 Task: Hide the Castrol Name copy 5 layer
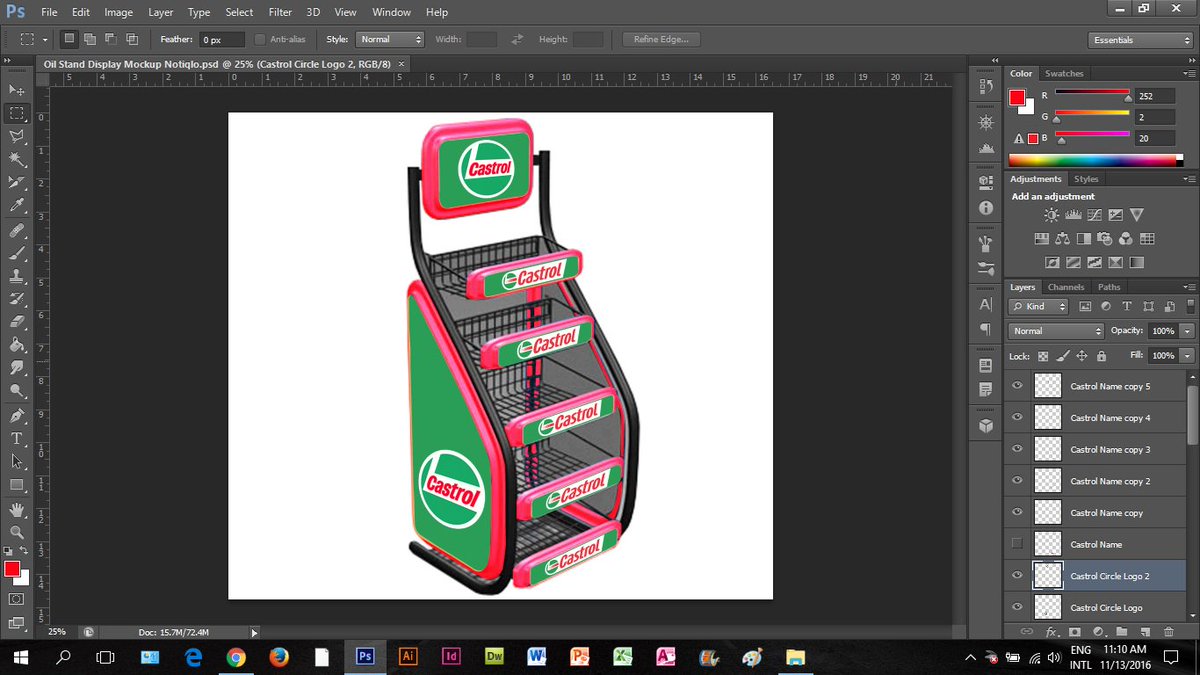(x=1018, y=386)
